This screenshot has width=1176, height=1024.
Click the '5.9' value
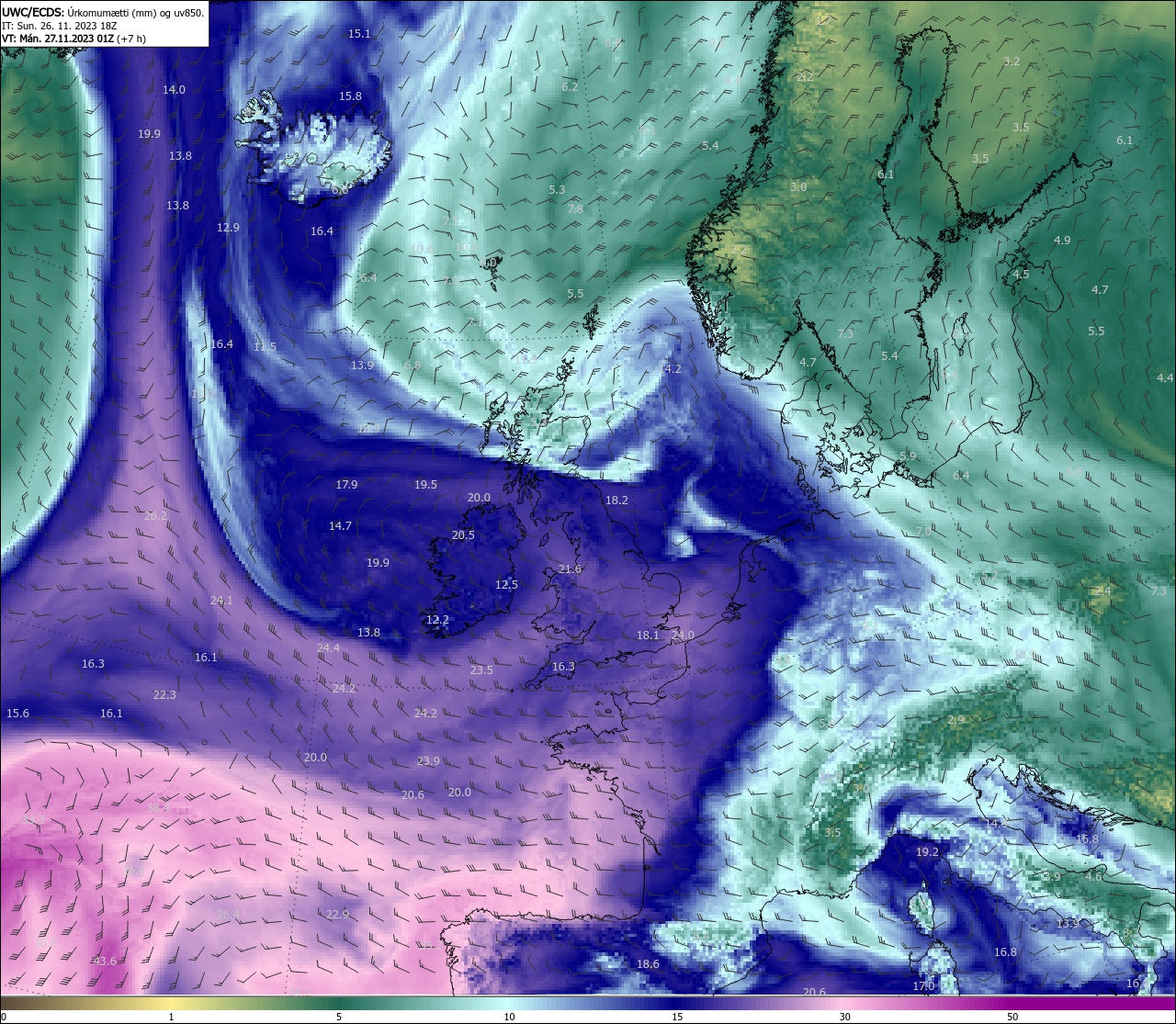(908, 456)
